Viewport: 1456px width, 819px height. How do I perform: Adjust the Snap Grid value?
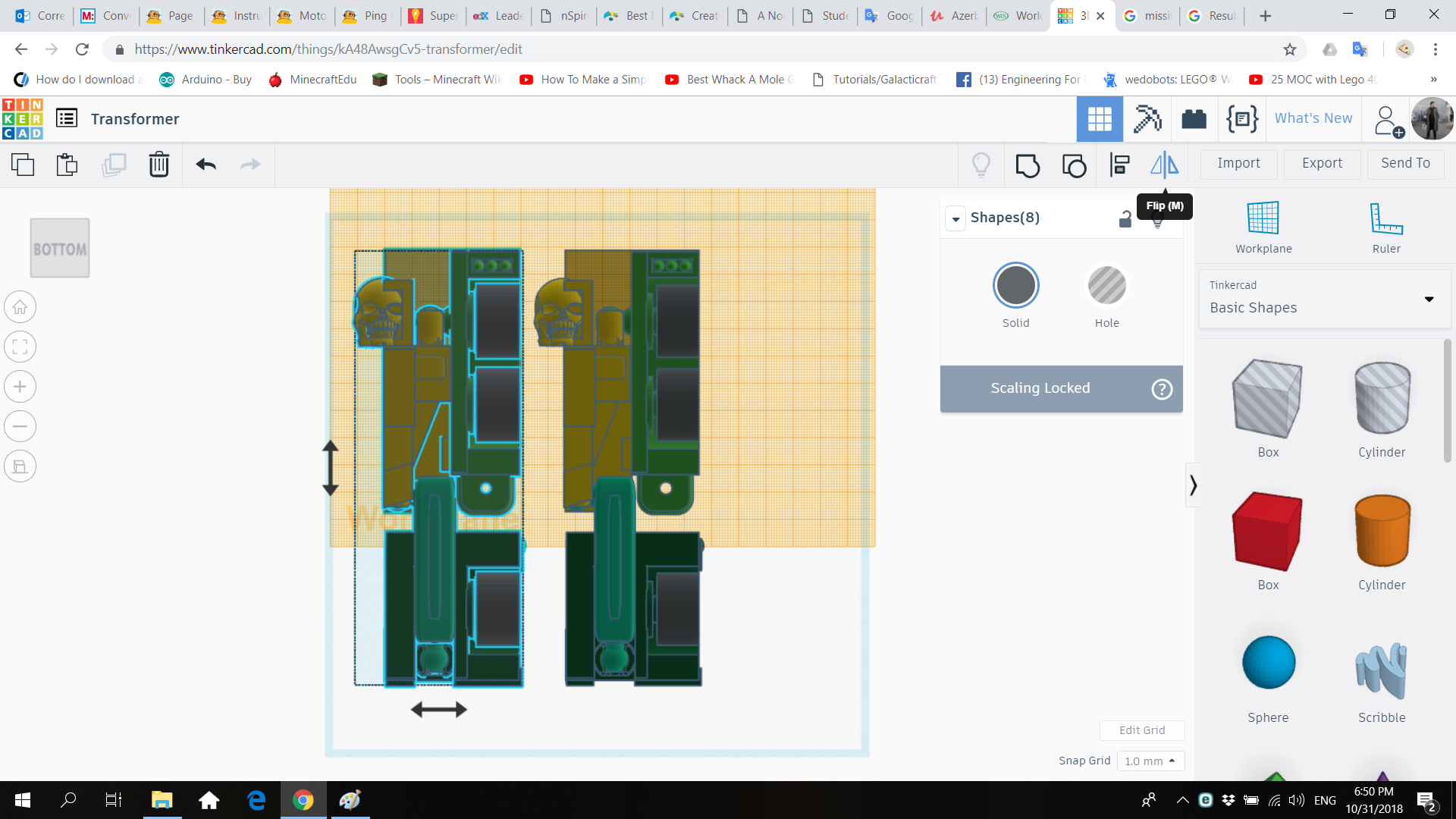tap(1148, 761)
